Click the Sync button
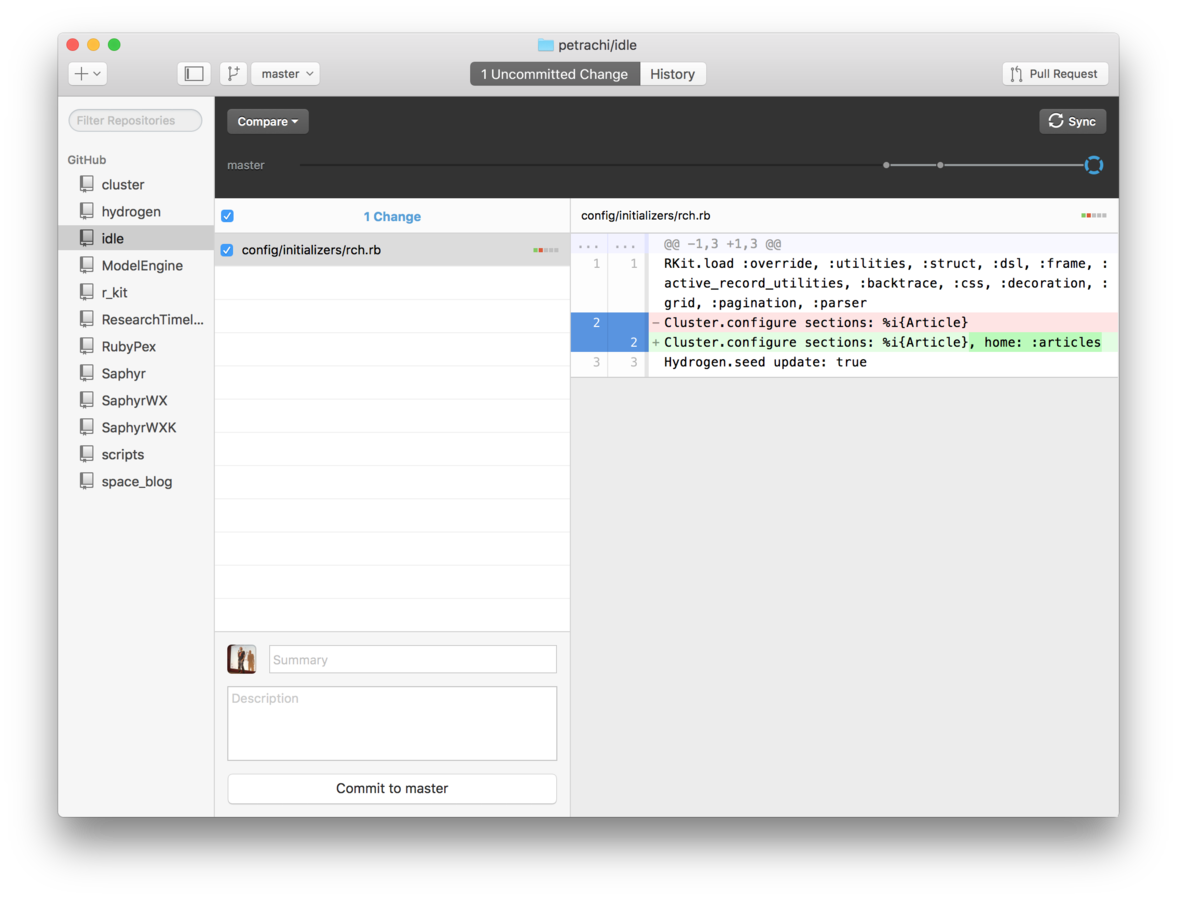This screenshot has height=900, width=1177. (1072, 121)
